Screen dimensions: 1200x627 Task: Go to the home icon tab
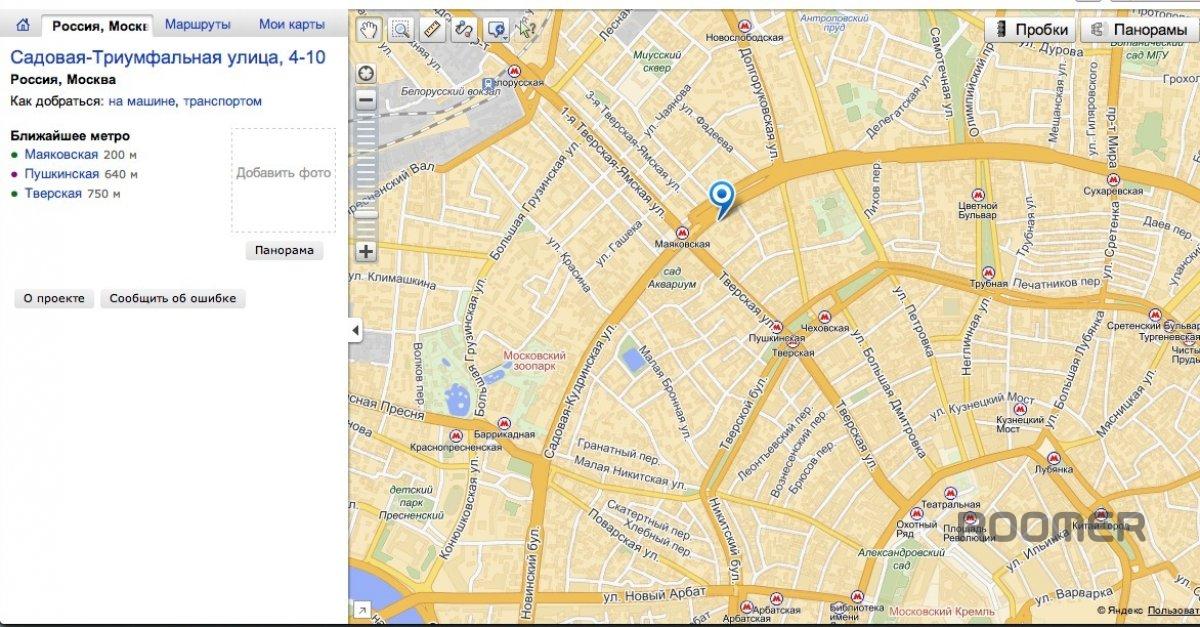pos(22,25)
